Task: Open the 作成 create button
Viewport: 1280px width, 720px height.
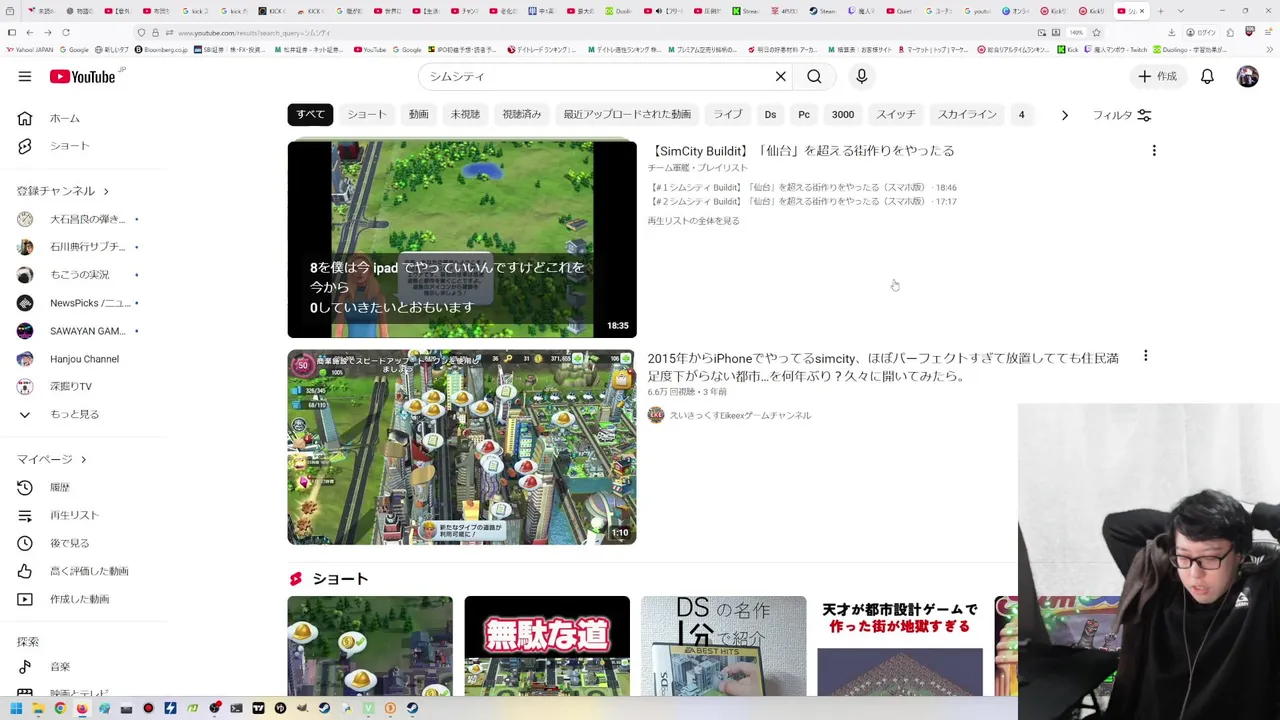Action: pos(1157,76)
